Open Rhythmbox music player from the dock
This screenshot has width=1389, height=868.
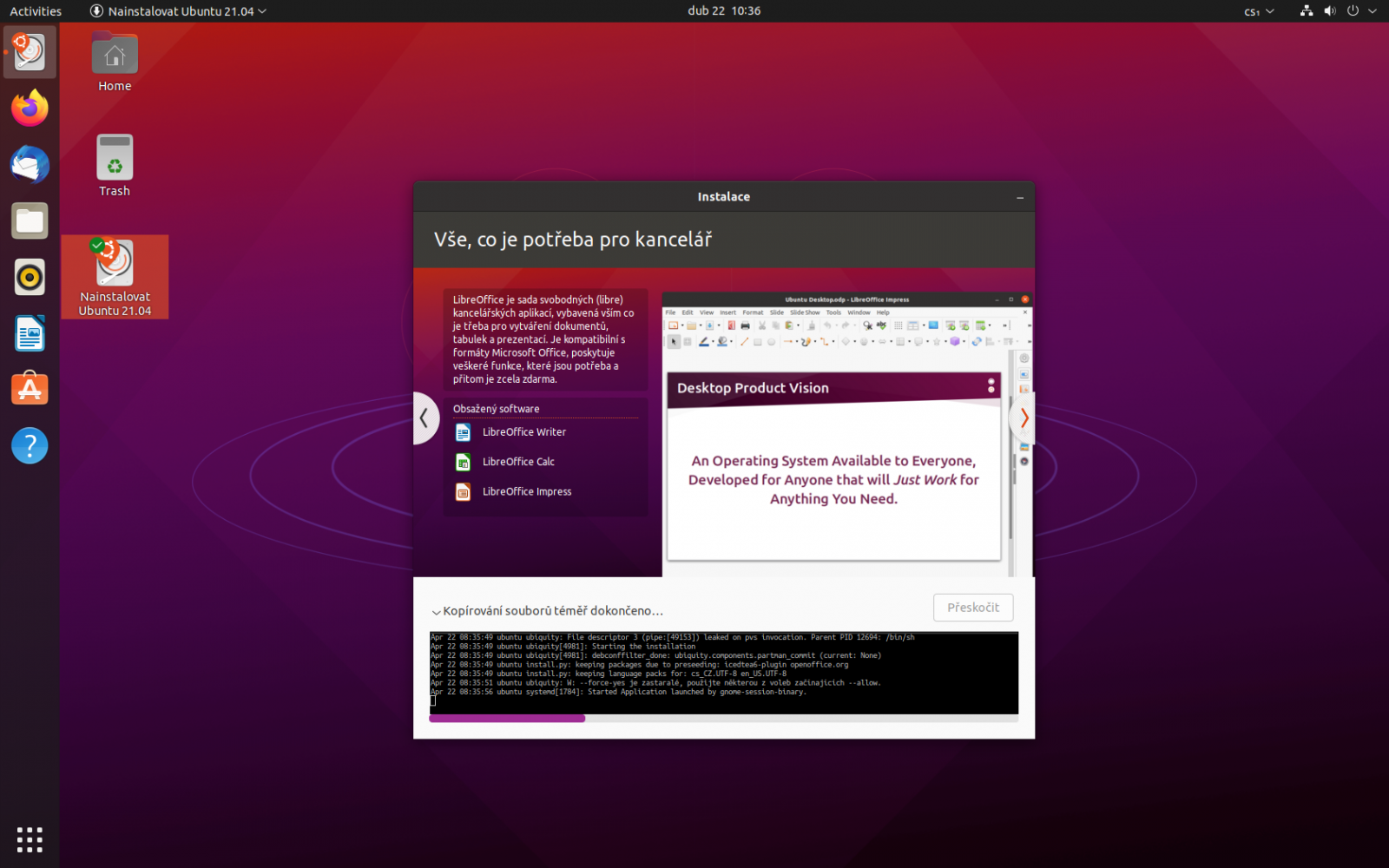click(30, 277)
